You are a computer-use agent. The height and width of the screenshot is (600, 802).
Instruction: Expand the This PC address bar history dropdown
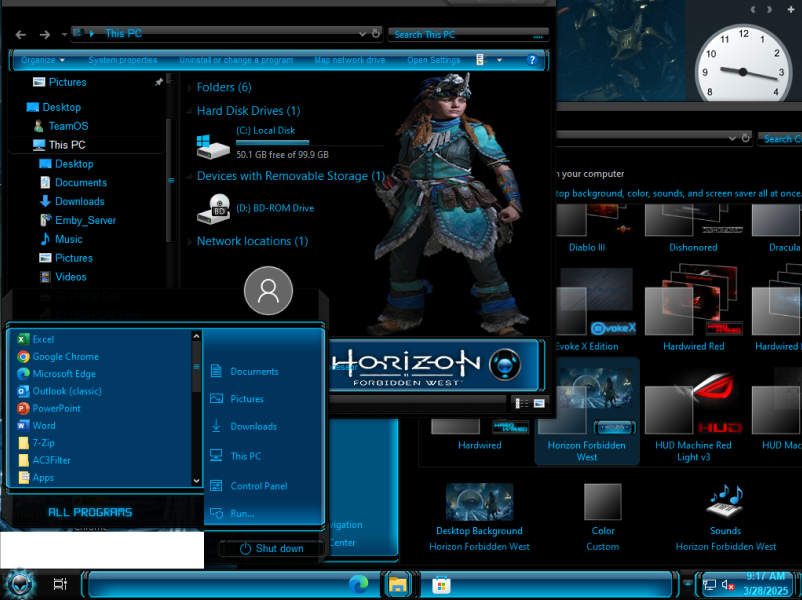pos(362,34)
